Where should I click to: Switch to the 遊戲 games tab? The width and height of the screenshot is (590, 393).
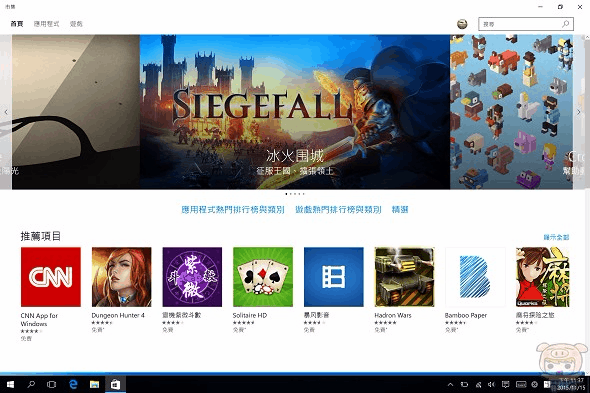76,24
